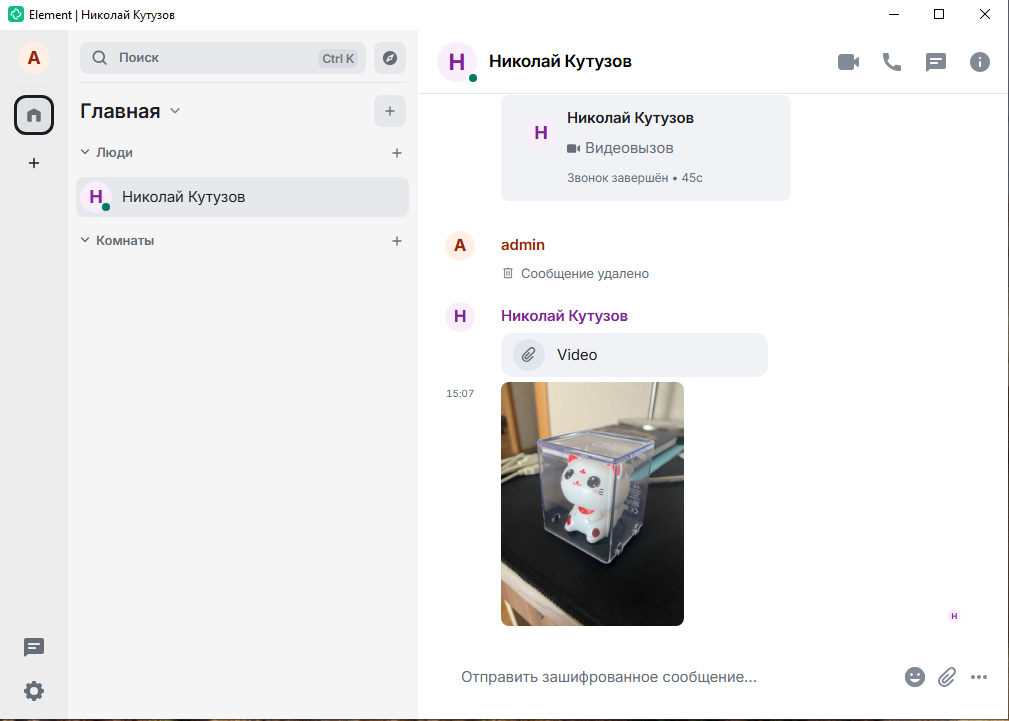Start a video call with Николай Кутузов
Image resolution: width=1009 pixels, height=721 pixels.
pos(848,62)
